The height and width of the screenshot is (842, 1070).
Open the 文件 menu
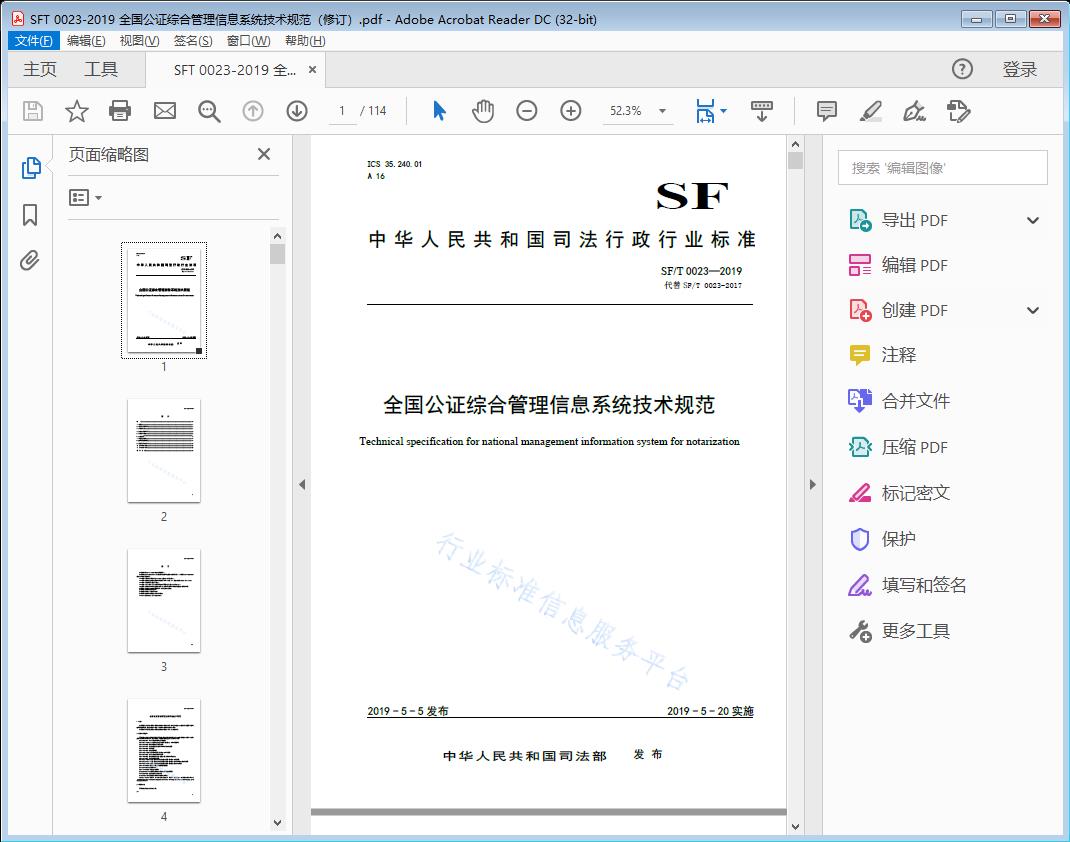pos(33,40)
